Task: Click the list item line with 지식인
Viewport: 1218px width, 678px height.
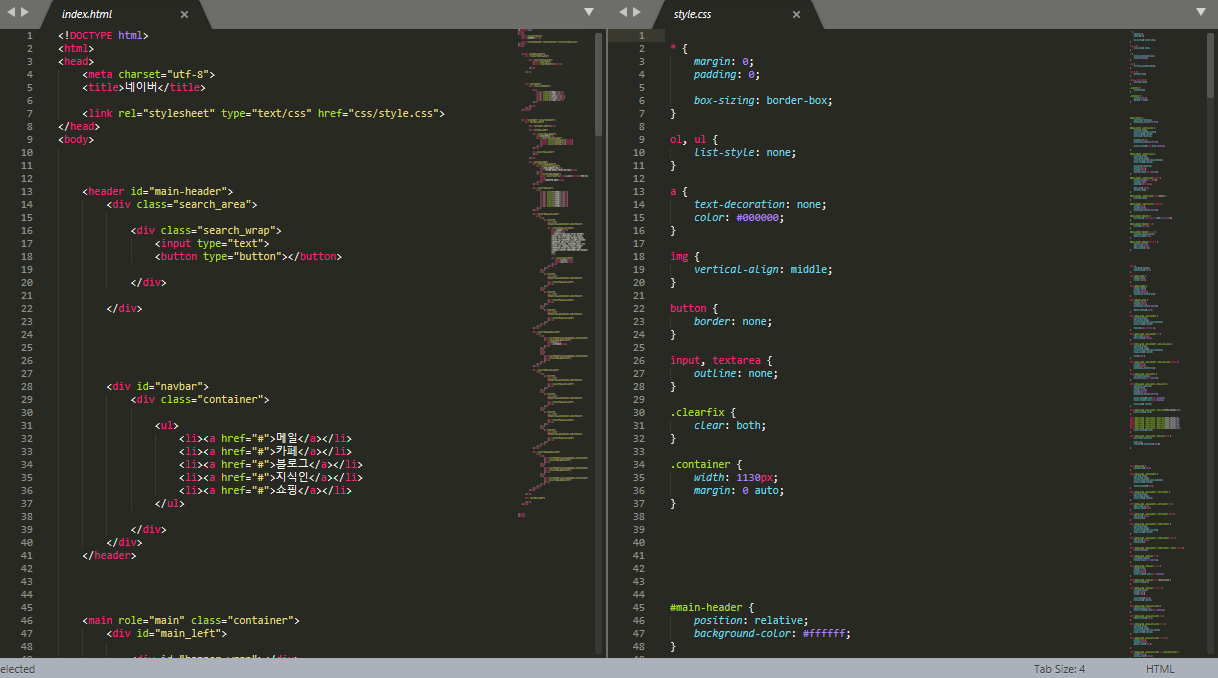Action: coord(271,477)
